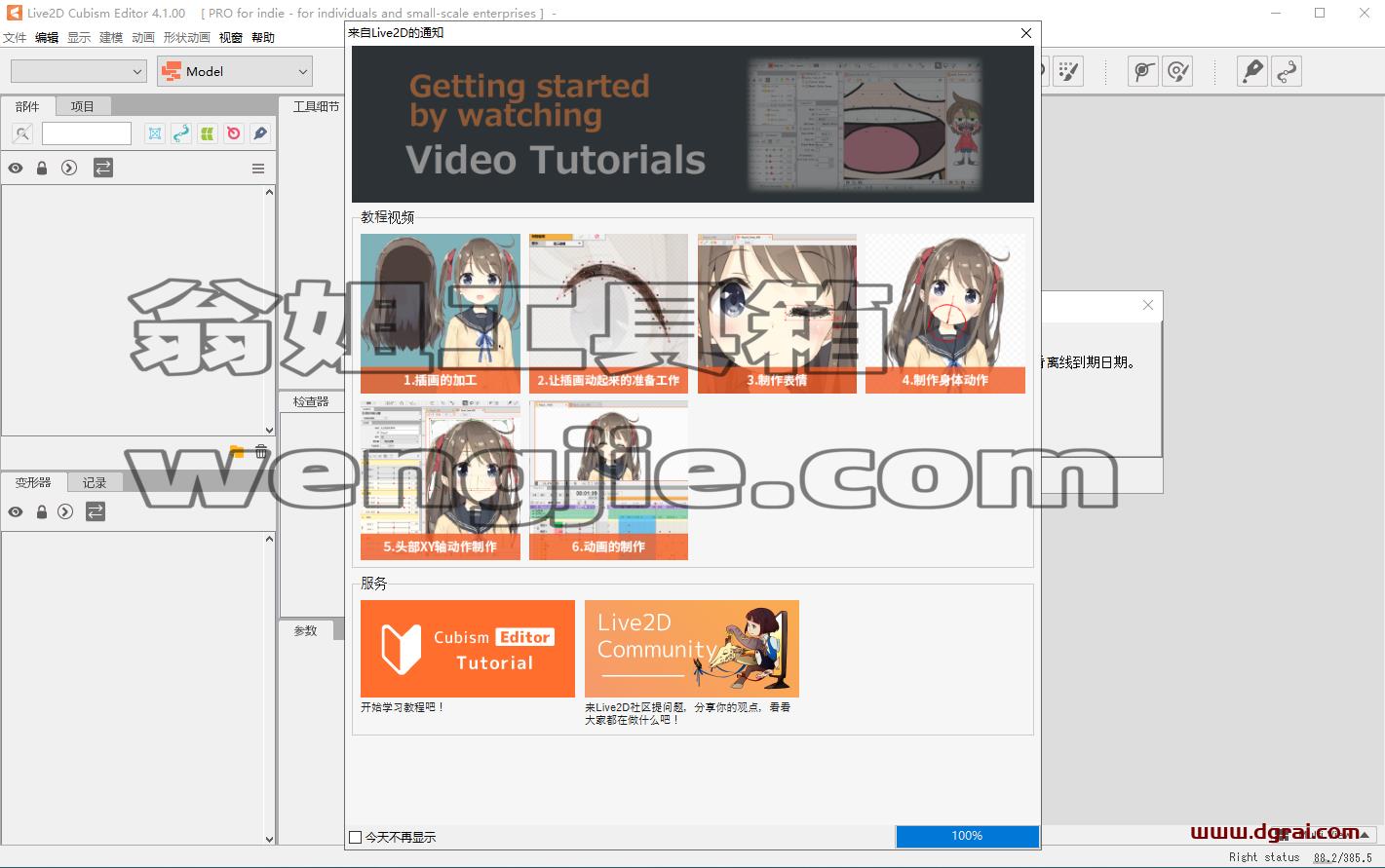The height and width of the screenshot is (868, 1385).
Task: Switch to the 项目 tab
Action: pyautogui.click(x=83, y=106)
